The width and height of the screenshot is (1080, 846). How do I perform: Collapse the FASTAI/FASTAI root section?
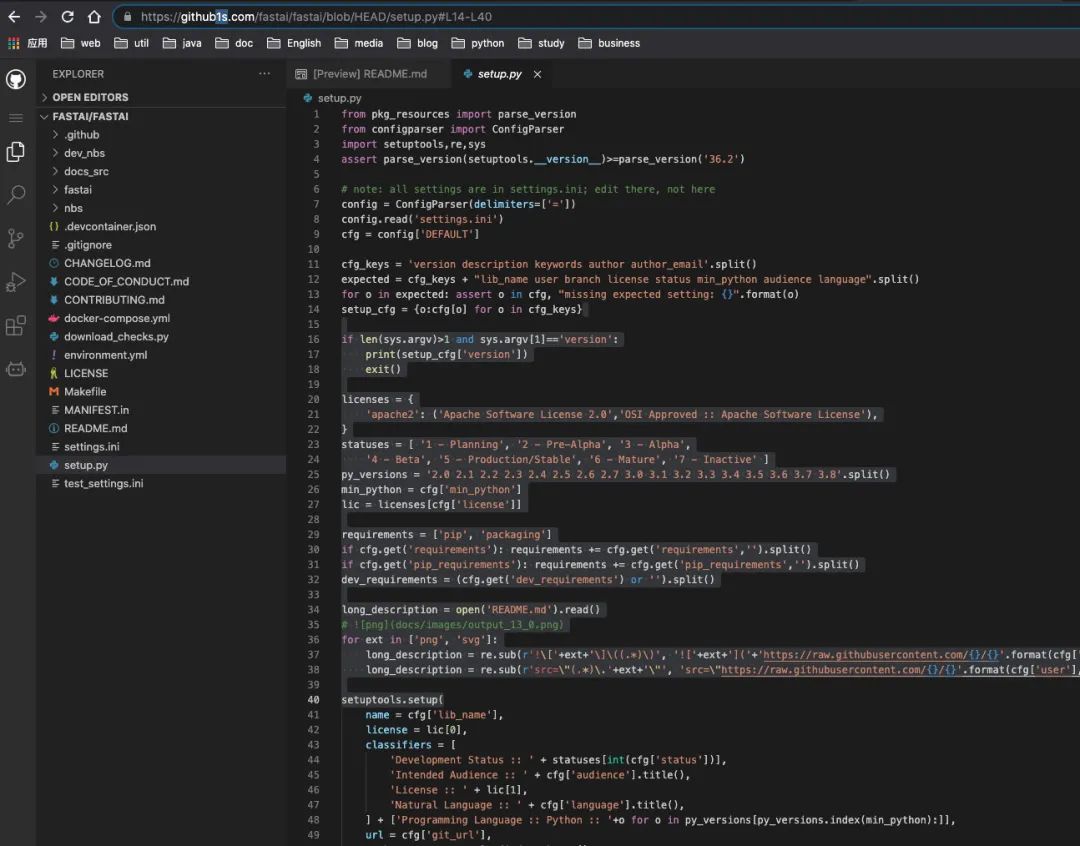pyautogui.click(x=90, y=116)
